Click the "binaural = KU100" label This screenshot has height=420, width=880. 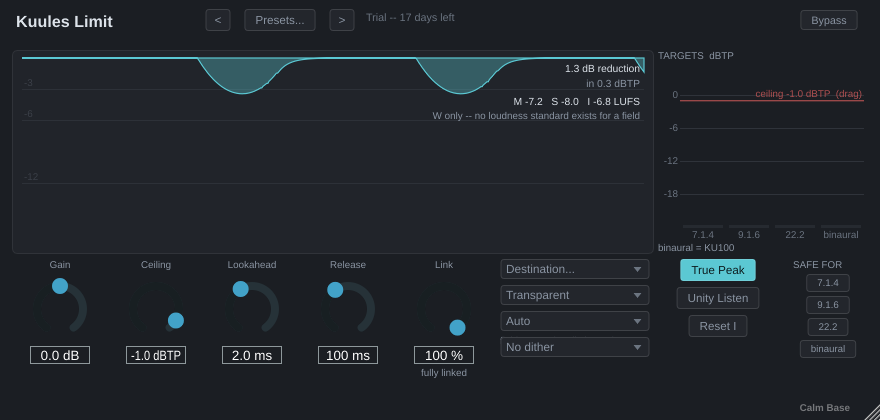click(x=696, y=248)
